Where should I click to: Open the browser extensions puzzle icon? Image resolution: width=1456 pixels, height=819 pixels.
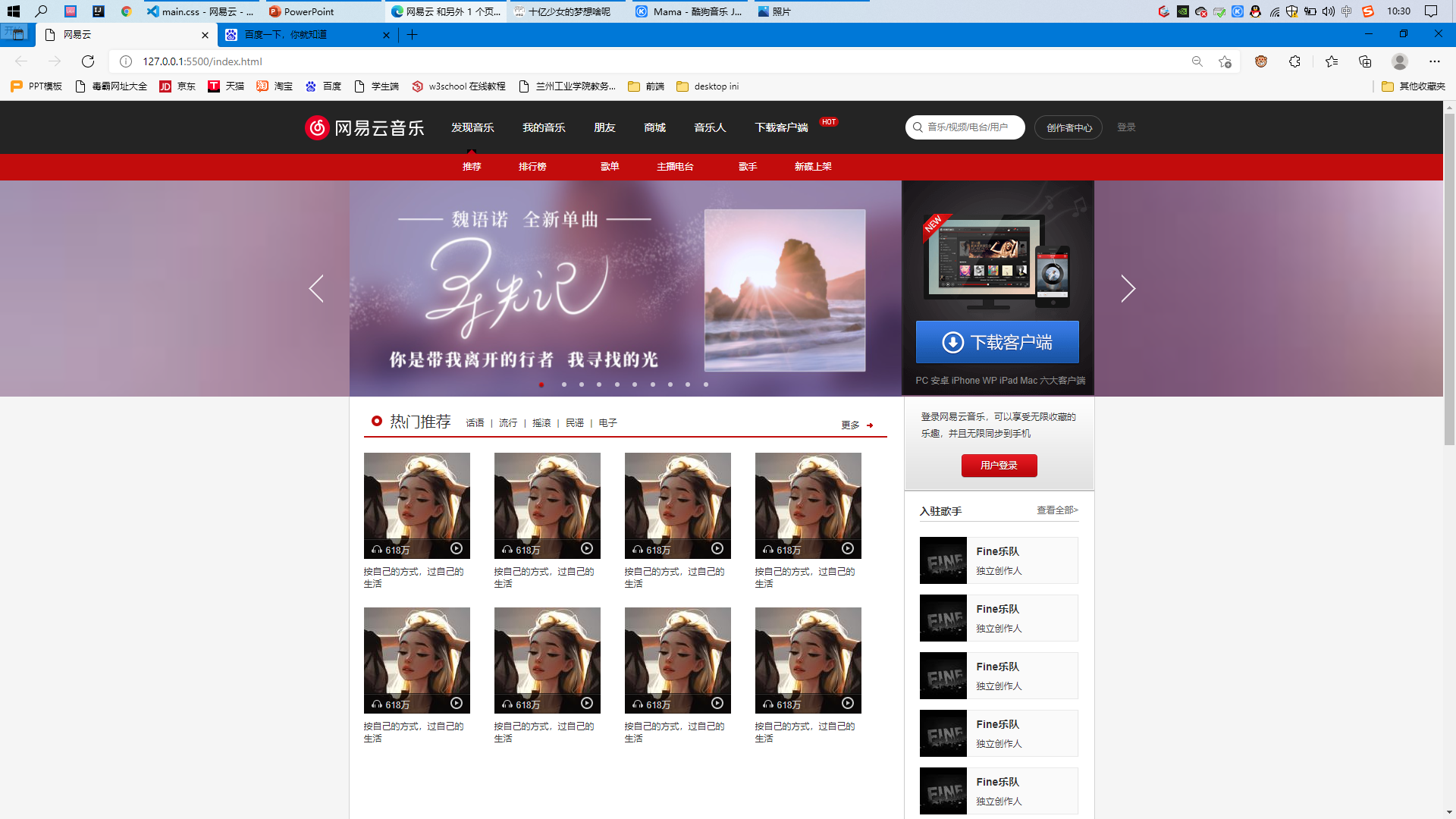pos(1294,61)
